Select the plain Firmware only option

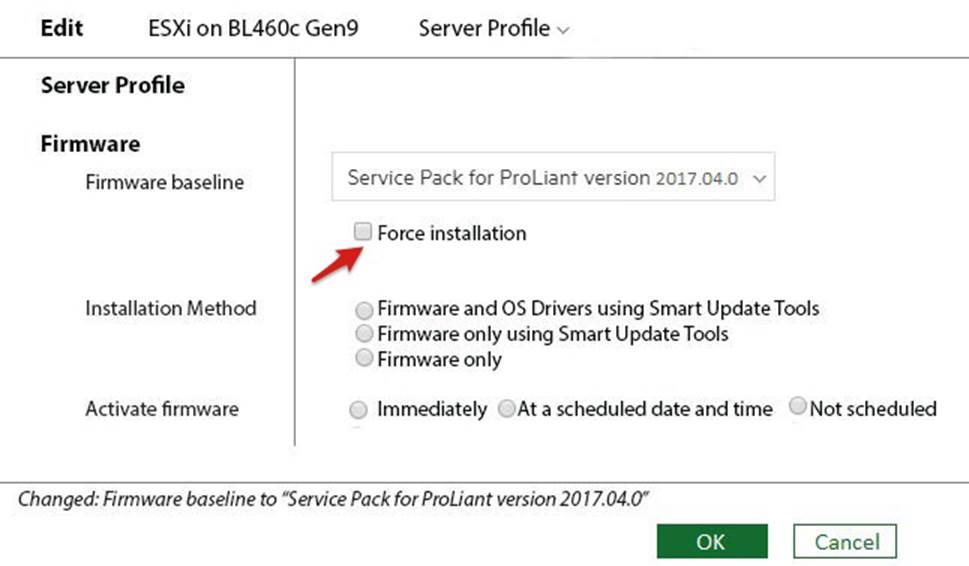point(365,358)
